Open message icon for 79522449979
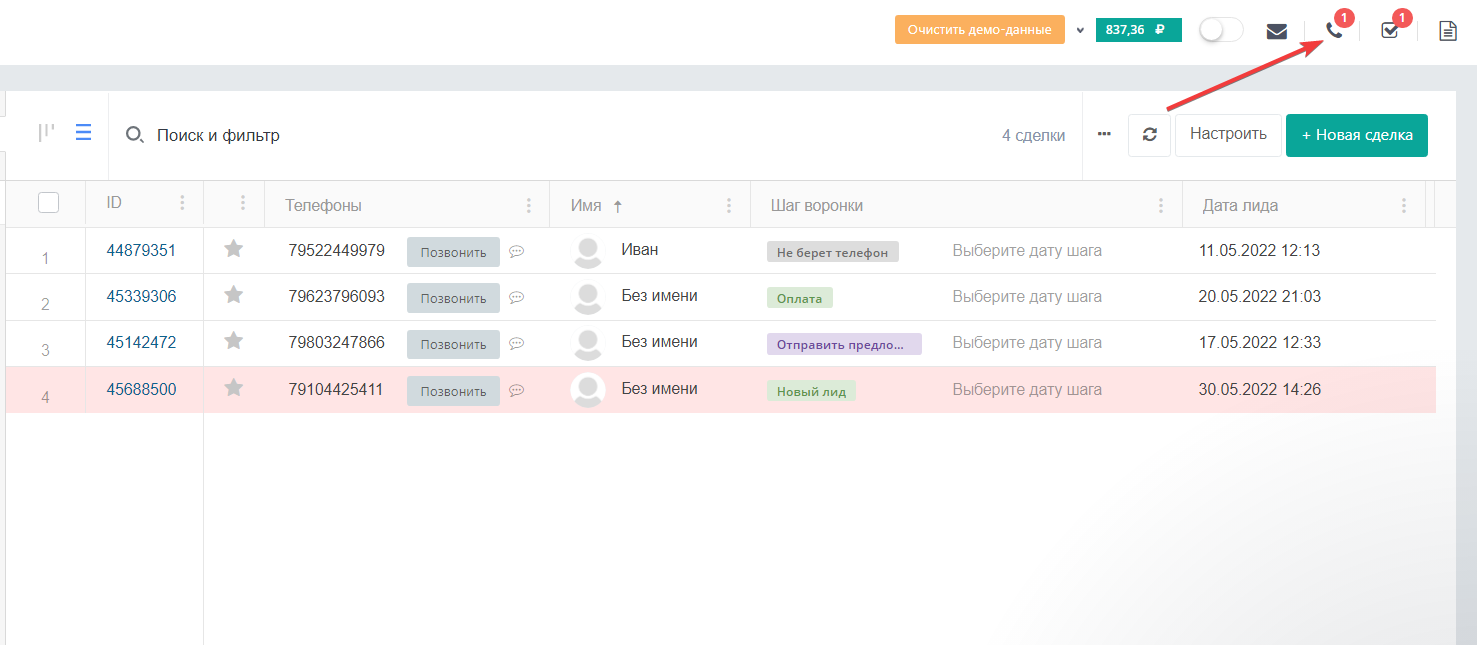 [x=516, y=252]
